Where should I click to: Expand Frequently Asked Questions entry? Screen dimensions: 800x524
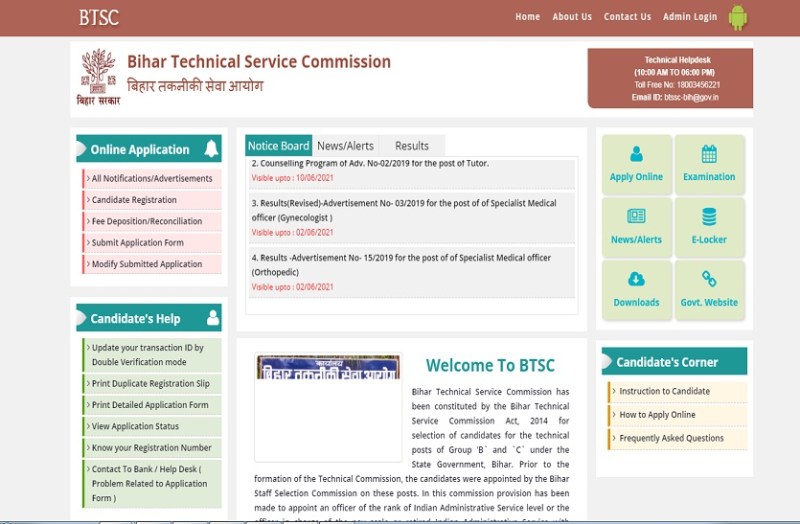point(671,438)
